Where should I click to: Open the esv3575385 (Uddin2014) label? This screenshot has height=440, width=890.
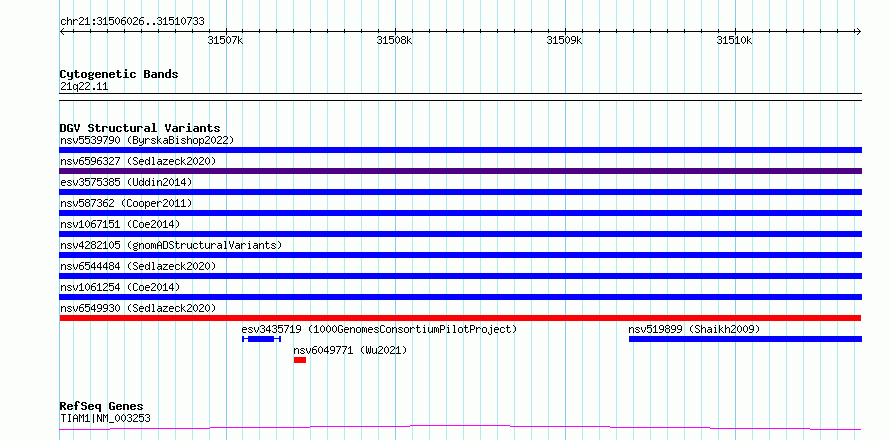126,182
